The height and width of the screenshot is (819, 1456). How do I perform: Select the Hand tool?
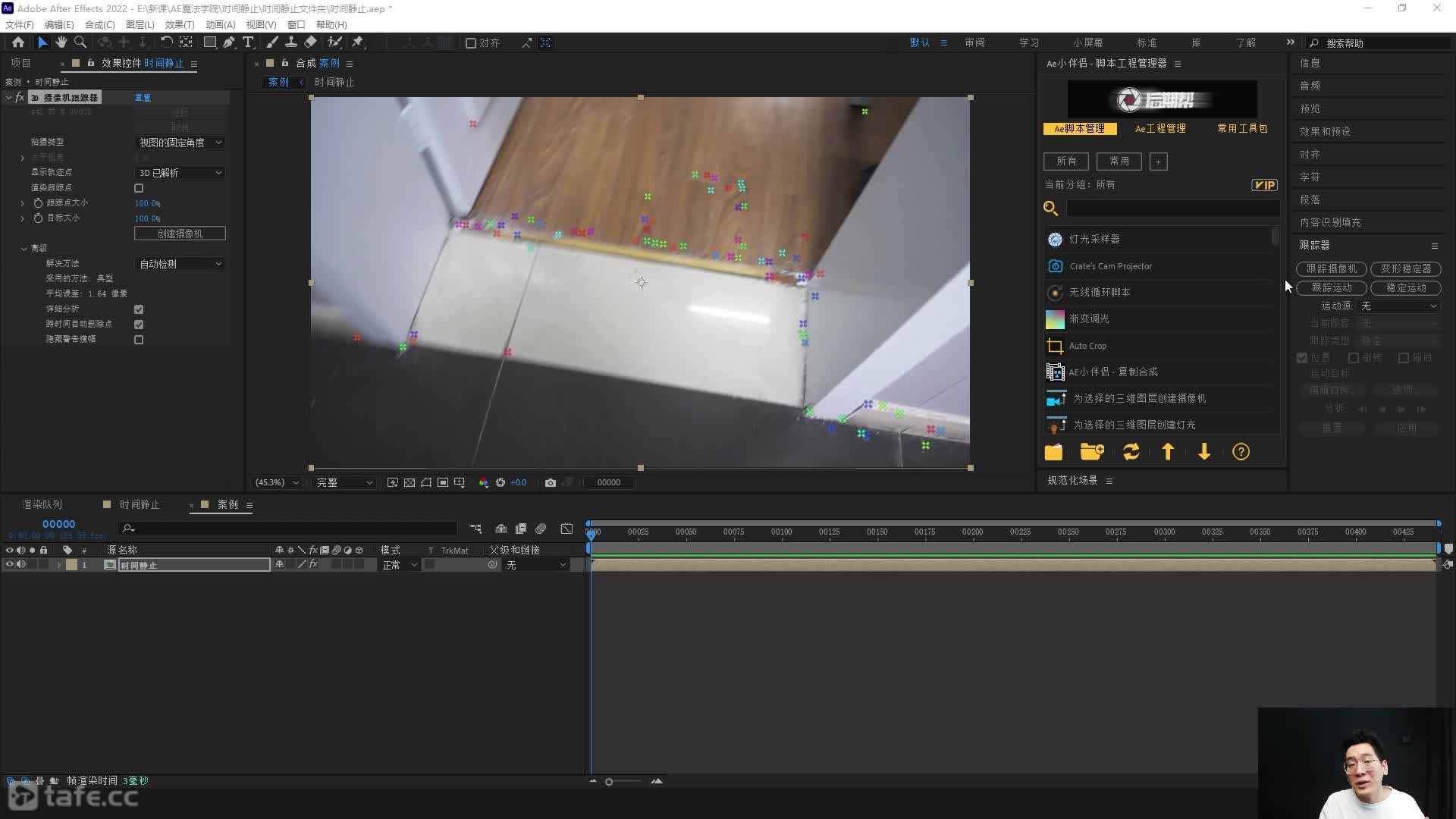click(x=61, y=42)
